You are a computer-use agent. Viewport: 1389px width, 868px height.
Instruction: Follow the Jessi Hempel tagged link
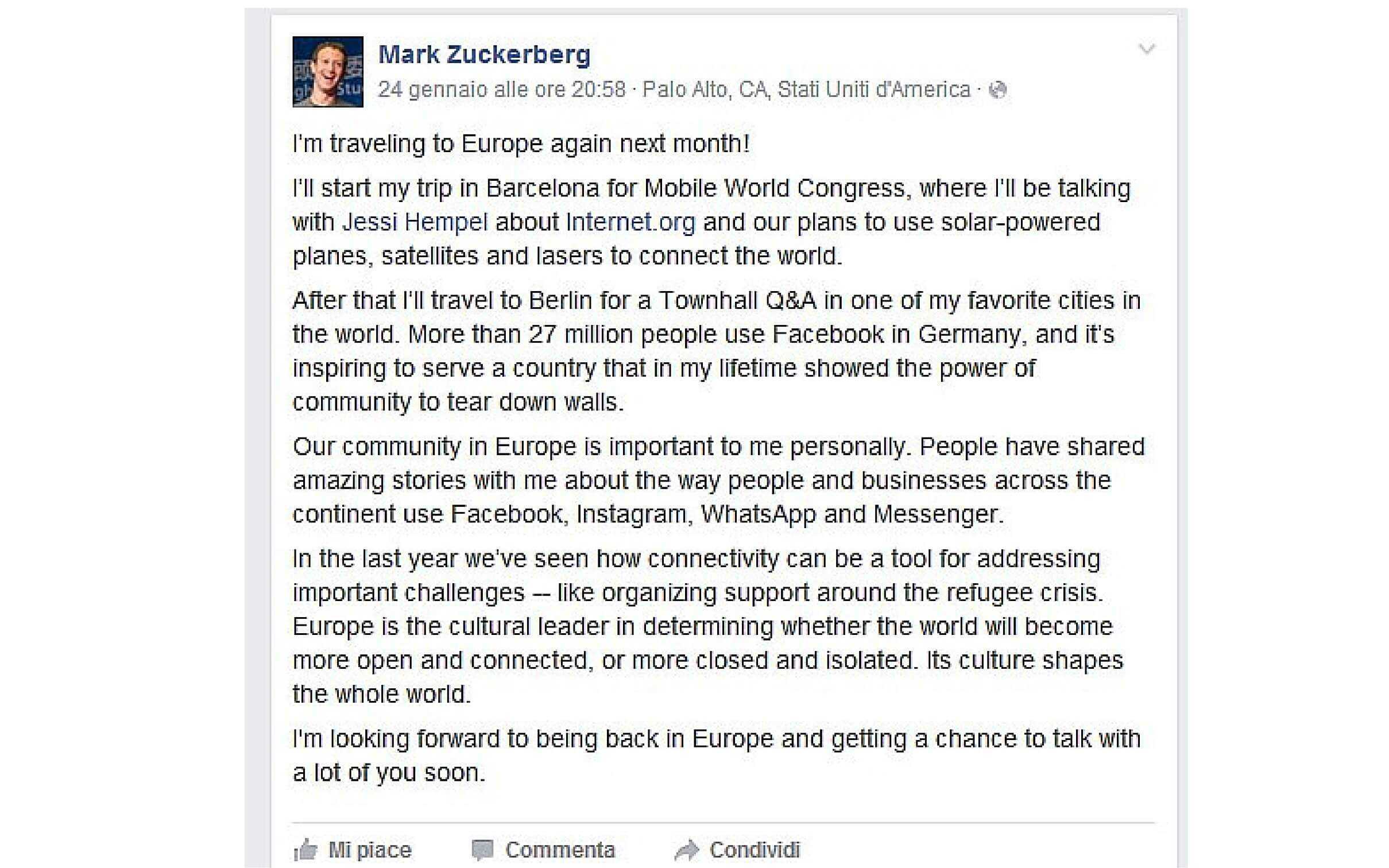[415, 222]
